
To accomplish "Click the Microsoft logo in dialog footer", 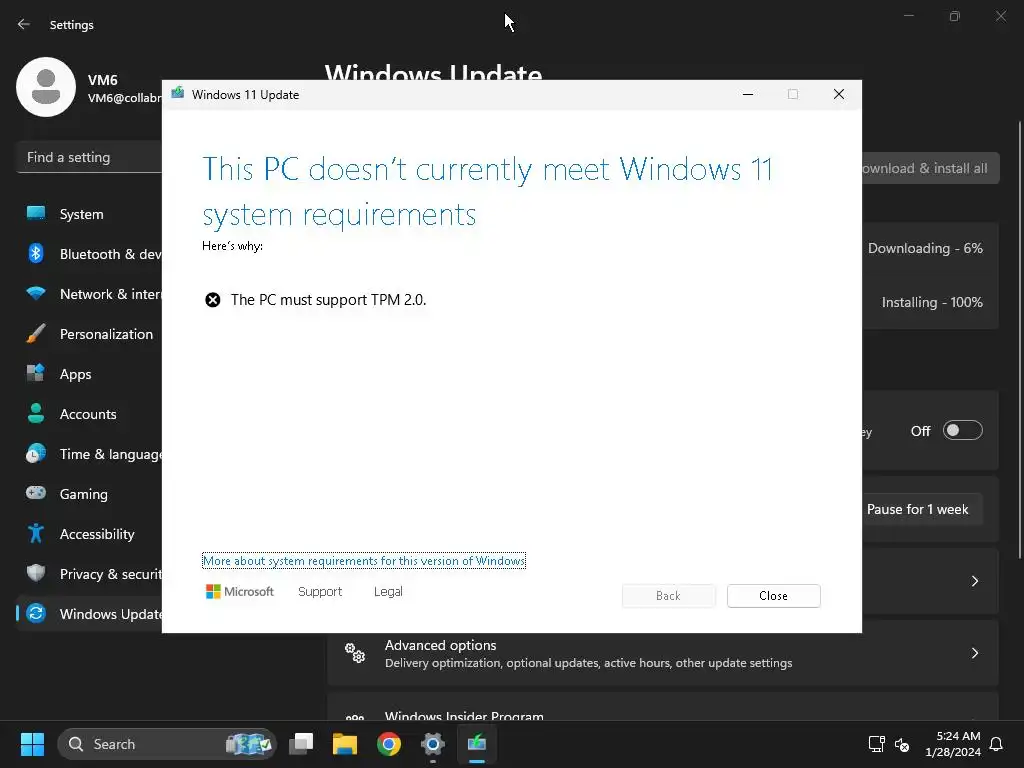I will 240,592.
